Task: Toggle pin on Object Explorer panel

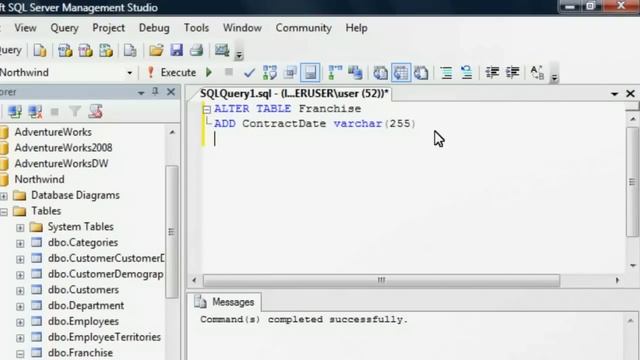Action: pos(155,92)
